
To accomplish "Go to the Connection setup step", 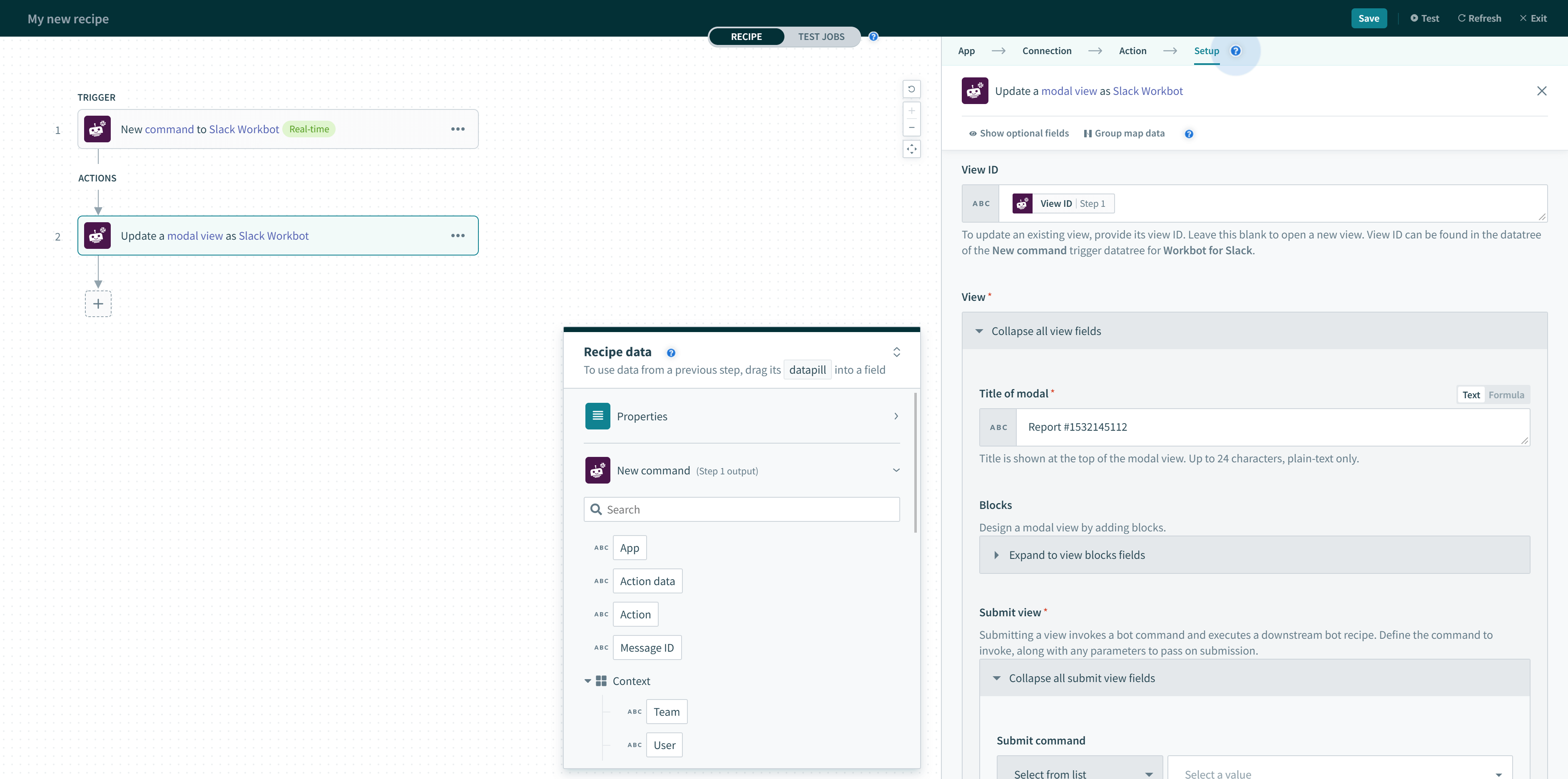I will click(1047, 50).
